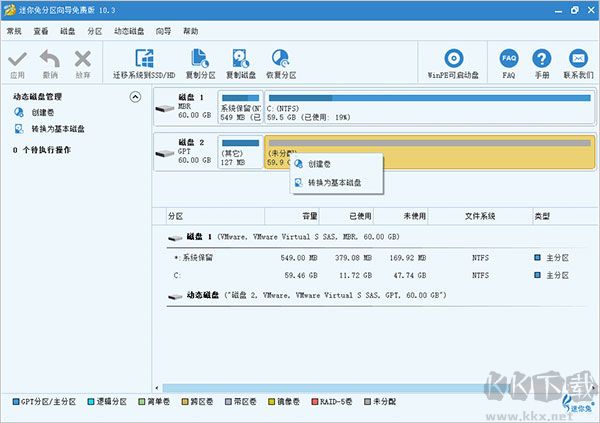This screenshot has width=600, height=423.
Task: Click the 549.00 MB capacity cell
Action: click(x=299, y=258)
